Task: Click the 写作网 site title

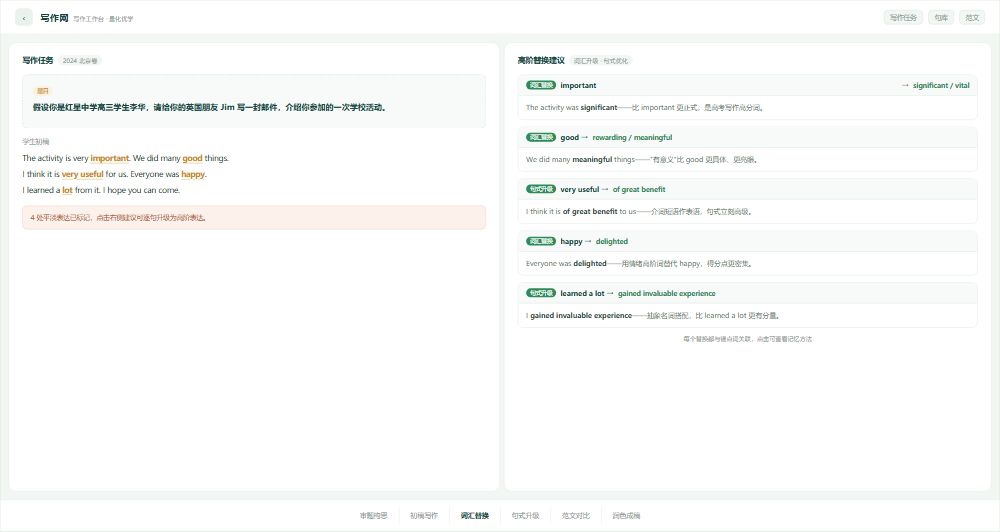Action: [54, 18]
